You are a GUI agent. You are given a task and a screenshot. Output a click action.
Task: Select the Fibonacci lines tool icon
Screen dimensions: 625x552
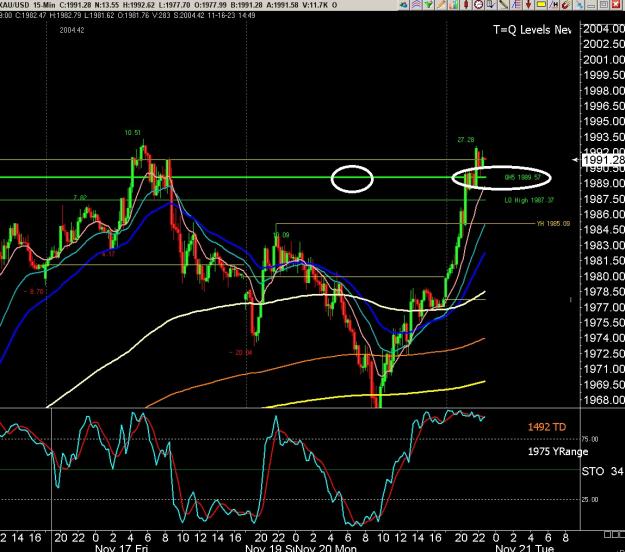point(516,5)
